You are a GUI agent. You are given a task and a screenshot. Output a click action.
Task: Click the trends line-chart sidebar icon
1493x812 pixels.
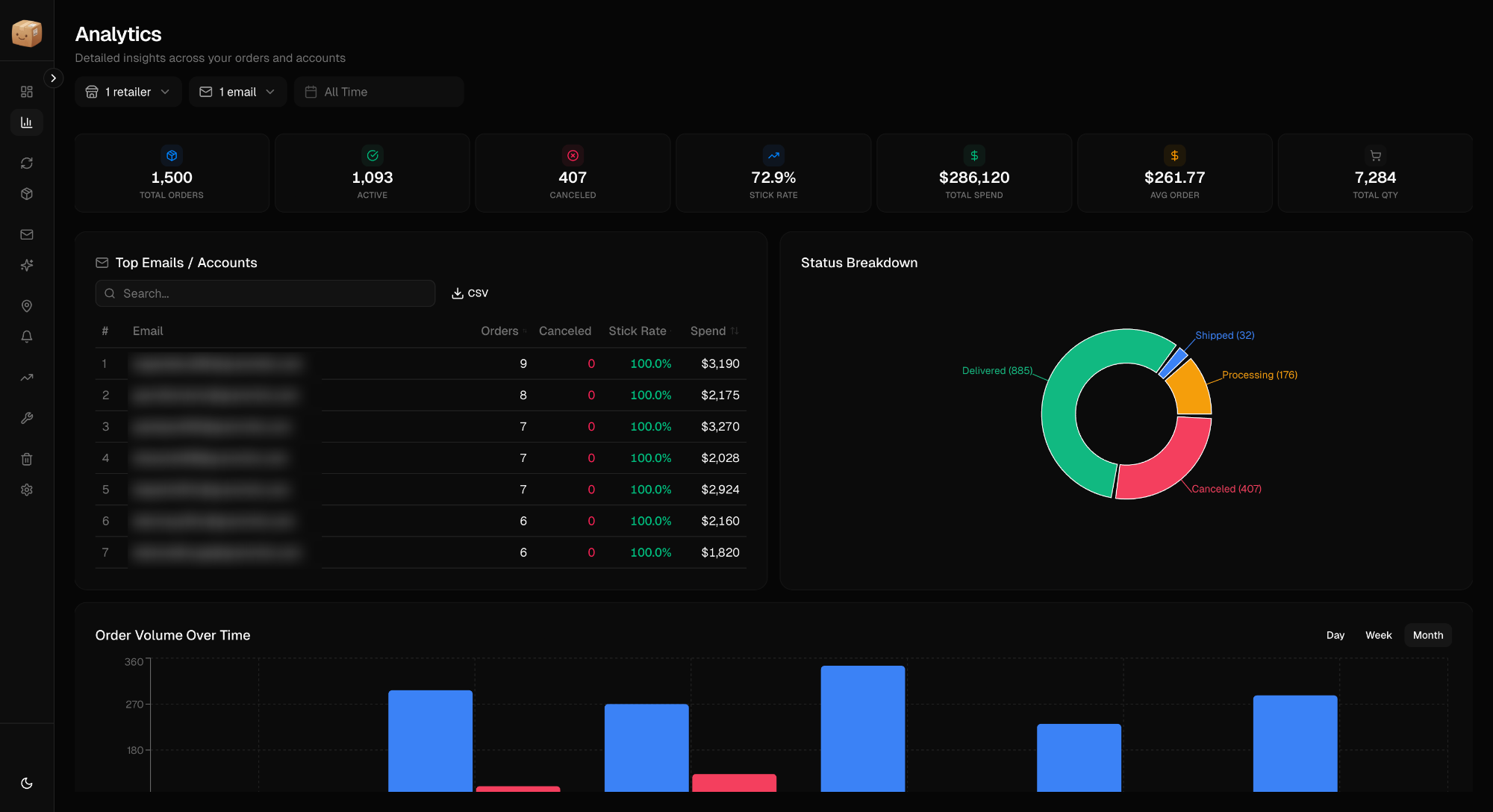tap(27, 377)
